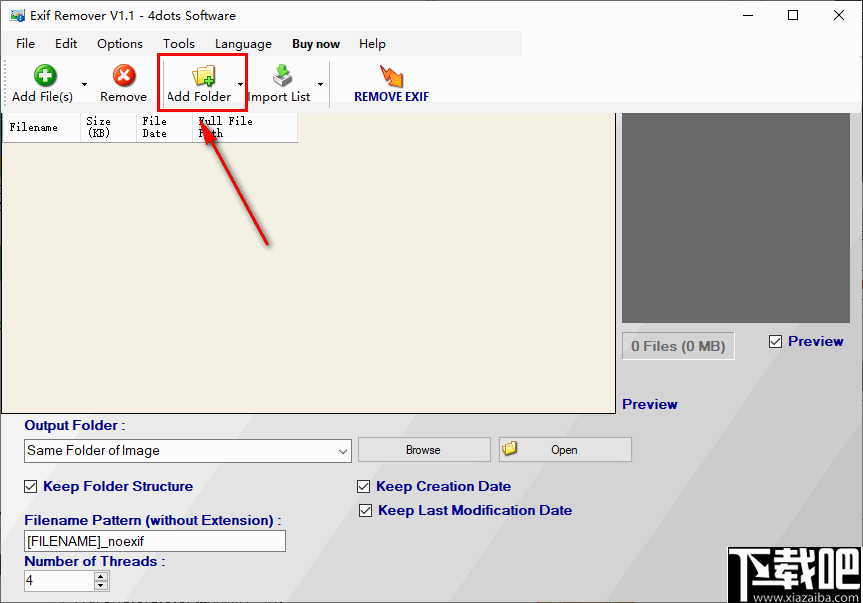Image resolution: width=863 pixels, height=603 pixels.
Task: Disable Keep Creation Date
Action: pyautogui.click(x=365, y=486)
